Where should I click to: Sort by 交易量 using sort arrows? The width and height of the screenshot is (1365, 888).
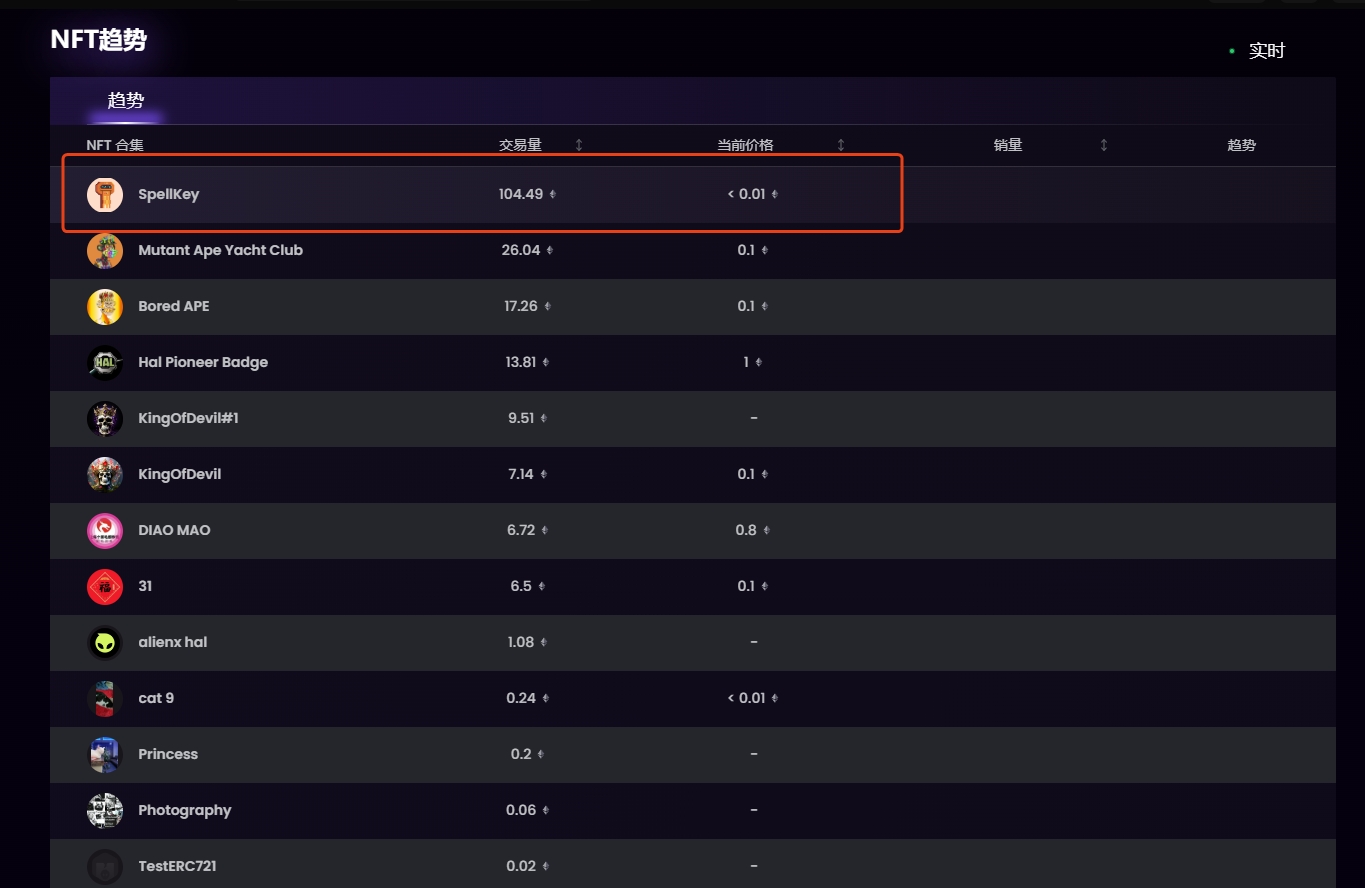click(x=579, y=145)
